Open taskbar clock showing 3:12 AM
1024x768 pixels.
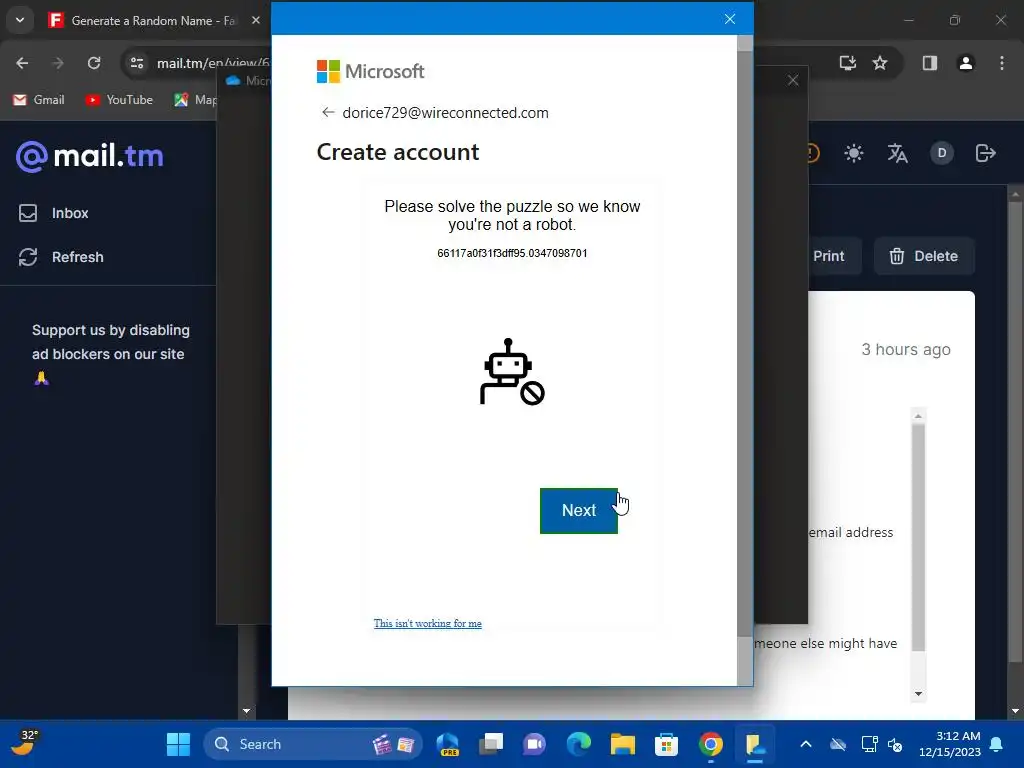coord(950,744)
